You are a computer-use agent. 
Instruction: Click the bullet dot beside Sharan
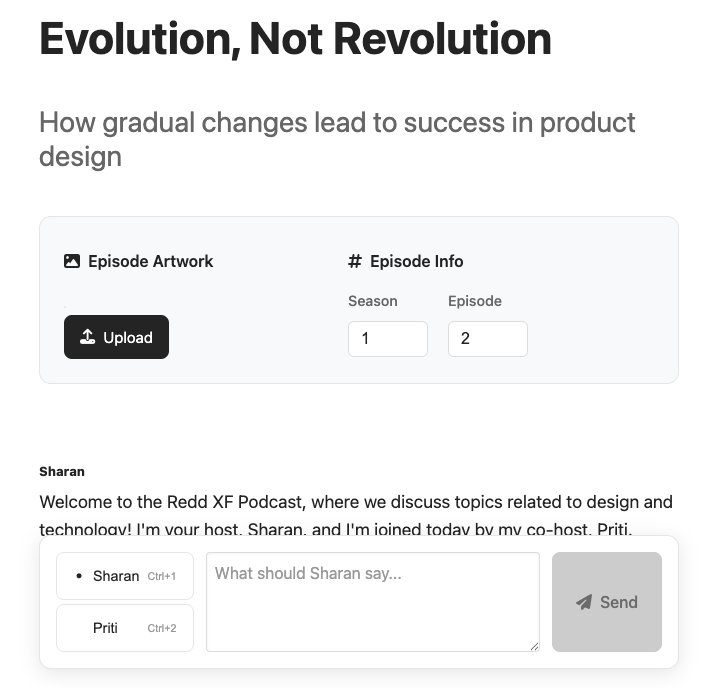tap(79, 576)
